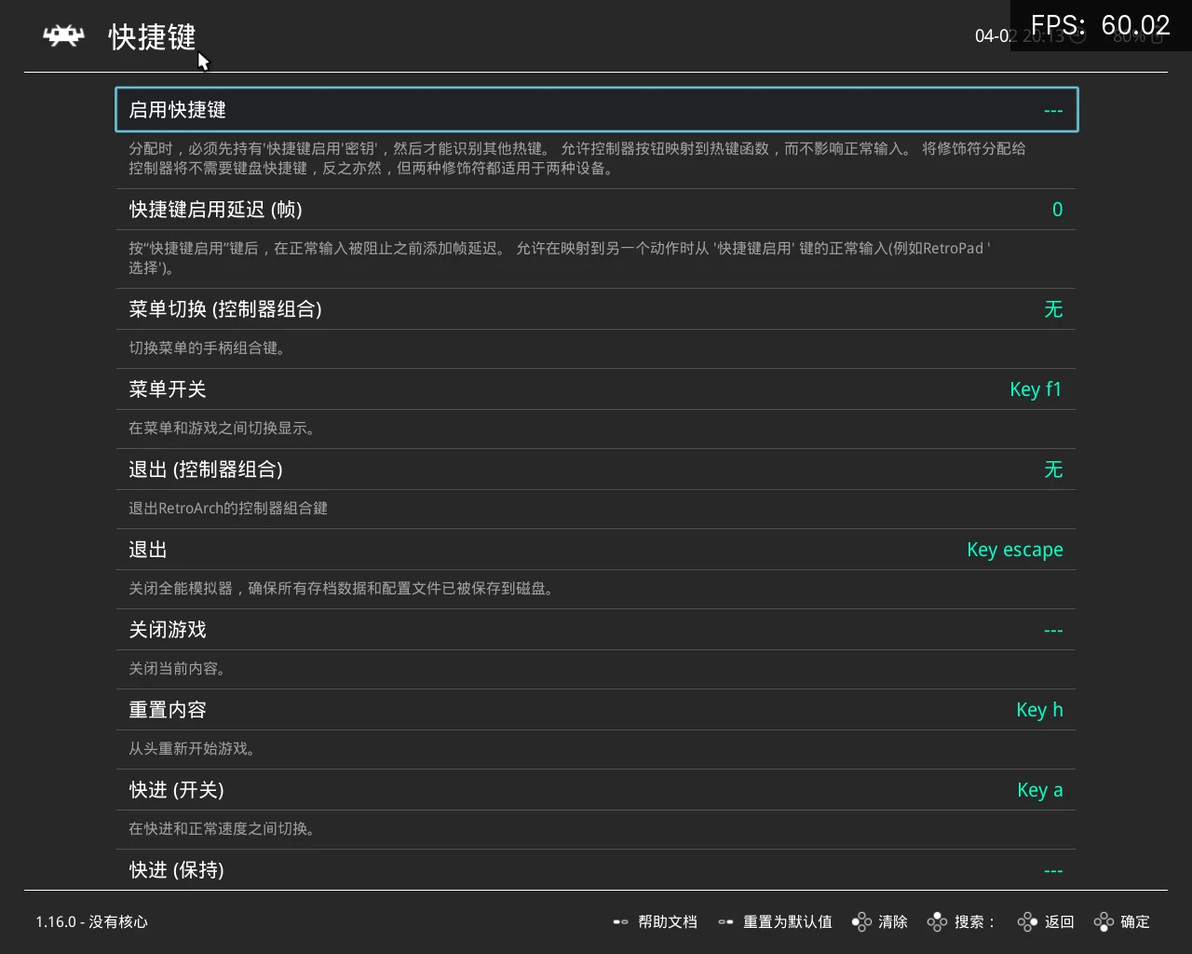Image resolution: width=1192 pixels, height=954 pixels.
Task: Click version text 1.16.0 - 没有核心
Action: [91, 922]
